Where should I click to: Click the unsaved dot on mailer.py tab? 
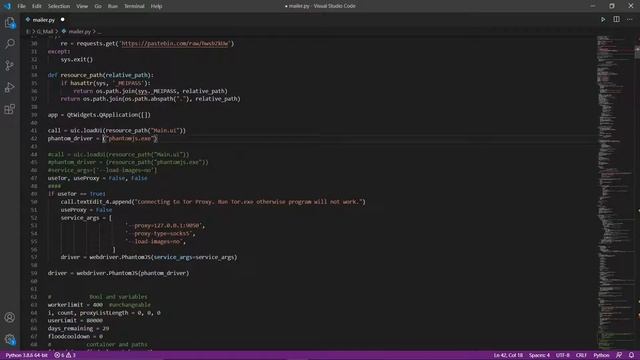tap(62, 19)
